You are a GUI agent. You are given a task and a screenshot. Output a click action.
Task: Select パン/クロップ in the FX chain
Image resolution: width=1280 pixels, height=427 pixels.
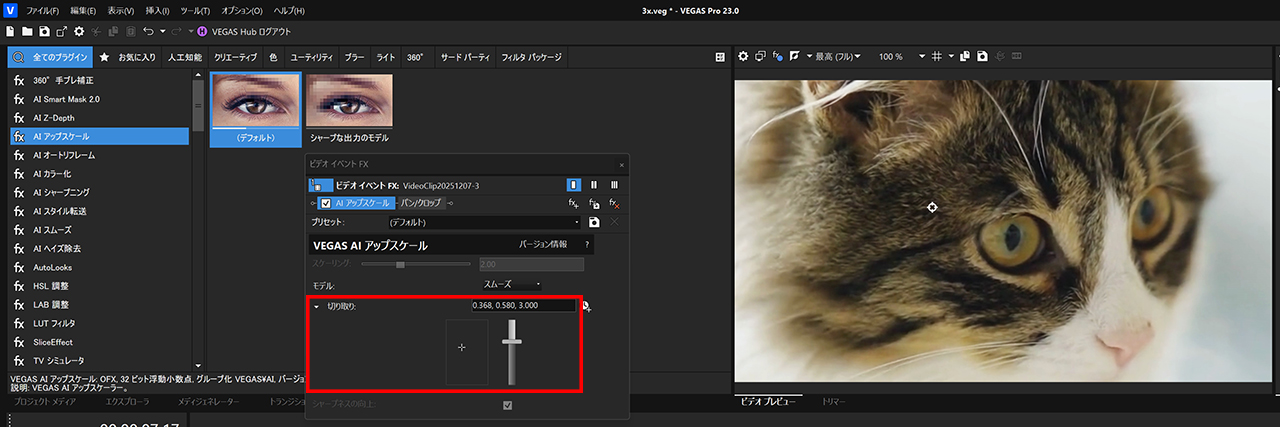421,203
